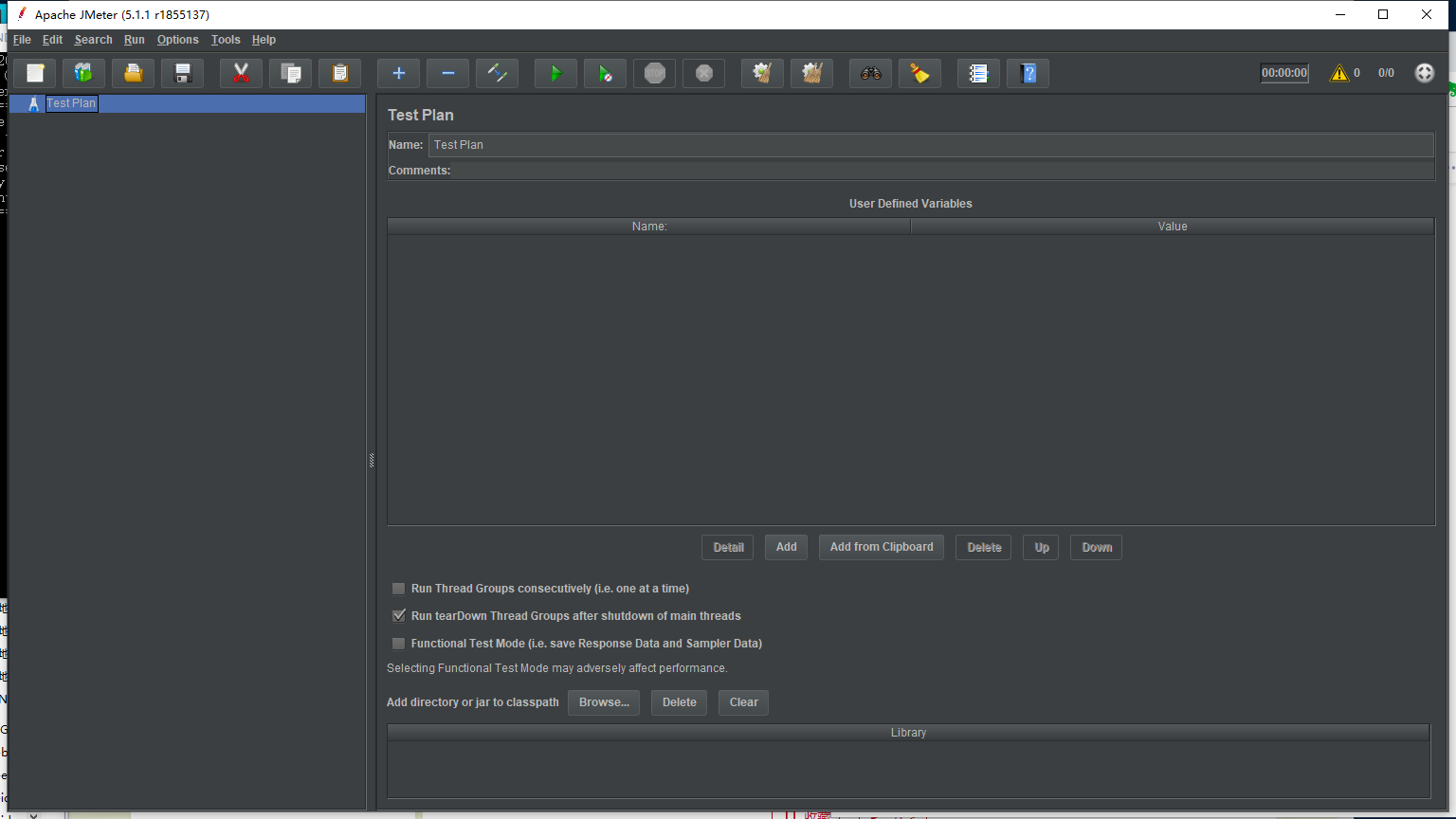Click the elapsed time 00:00:00 display
The width and height of the screenshot is (1456, 819).
1284,73
